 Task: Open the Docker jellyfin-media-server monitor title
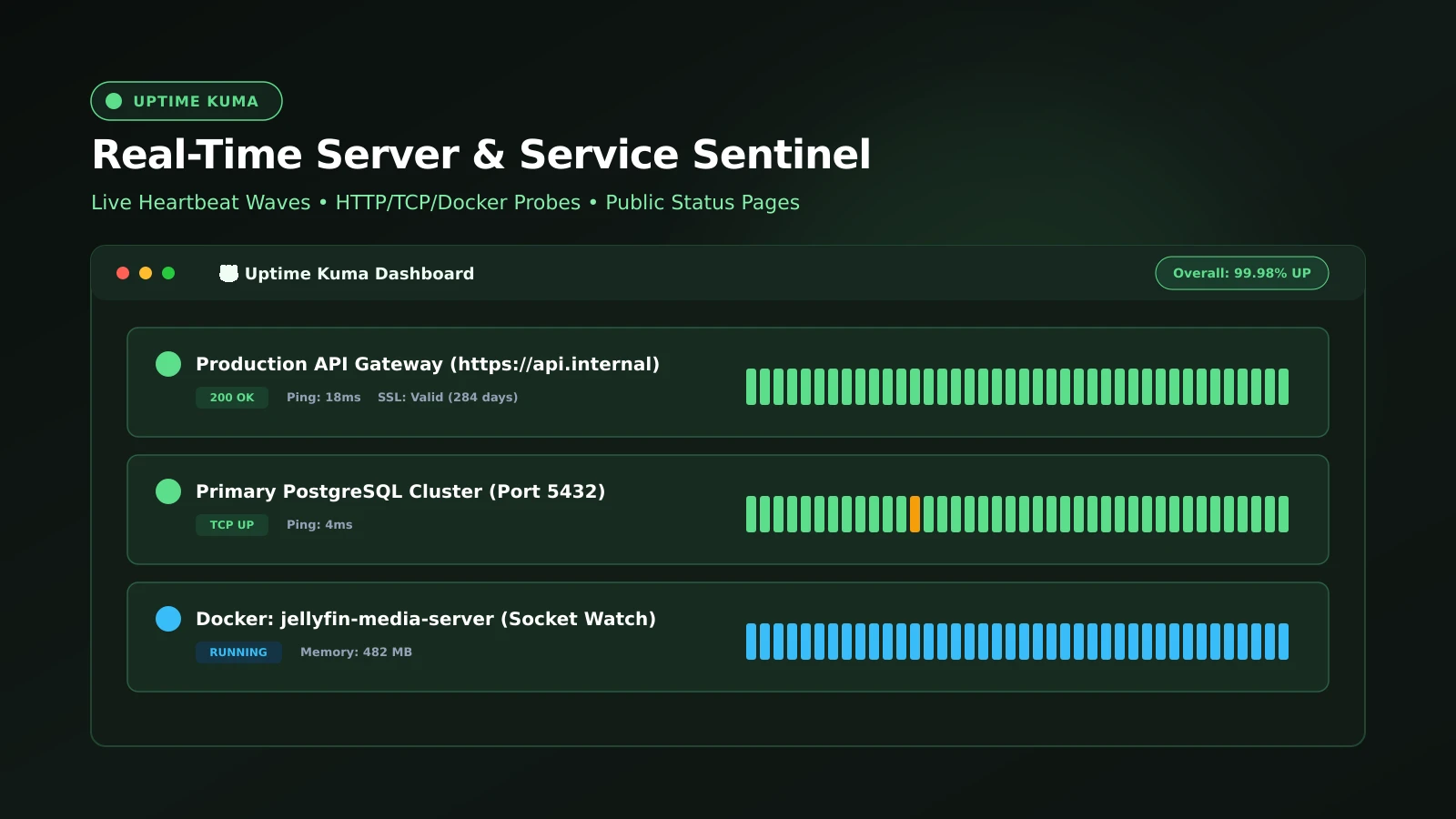tap(426, 619)
